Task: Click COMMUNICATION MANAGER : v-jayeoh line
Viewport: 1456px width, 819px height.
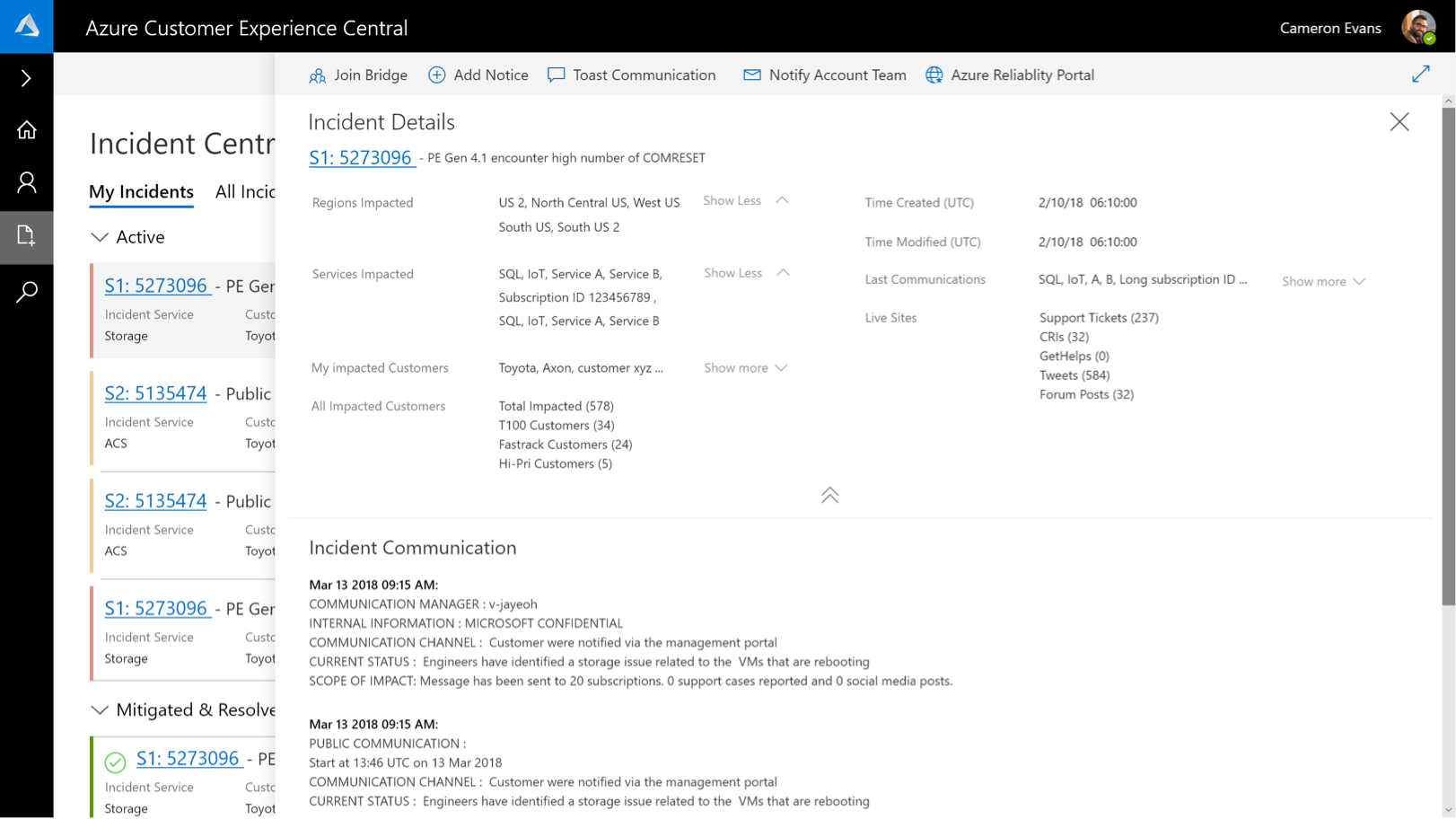Action: point(423,604)
